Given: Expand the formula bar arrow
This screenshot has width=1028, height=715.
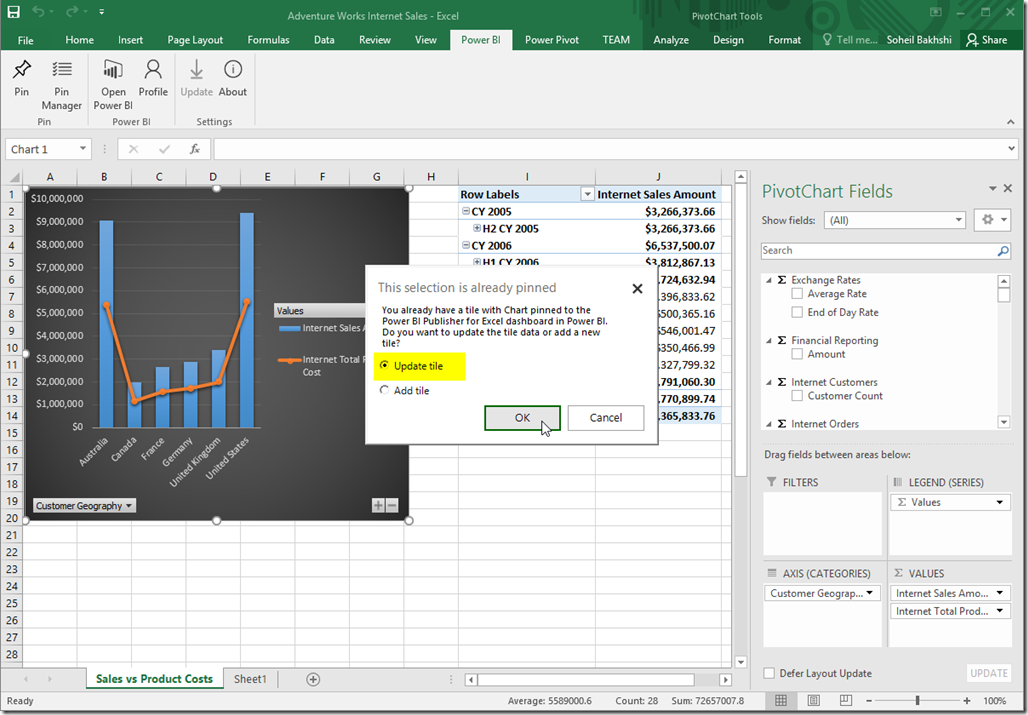Looking at the screenshot, I should point(1012,149).
